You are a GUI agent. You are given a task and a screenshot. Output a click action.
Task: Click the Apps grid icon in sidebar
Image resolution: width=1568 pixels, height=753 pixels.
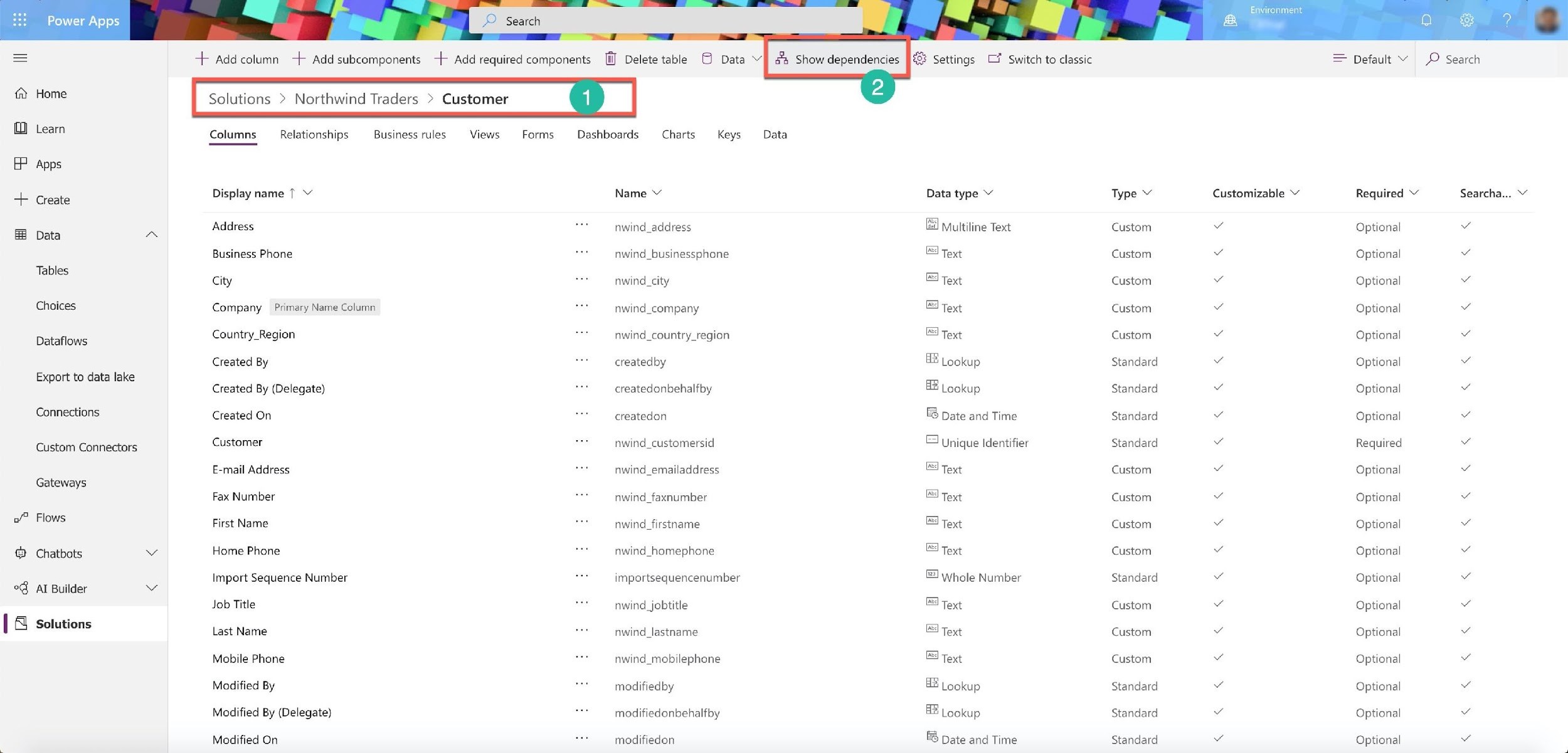point(21,164)
